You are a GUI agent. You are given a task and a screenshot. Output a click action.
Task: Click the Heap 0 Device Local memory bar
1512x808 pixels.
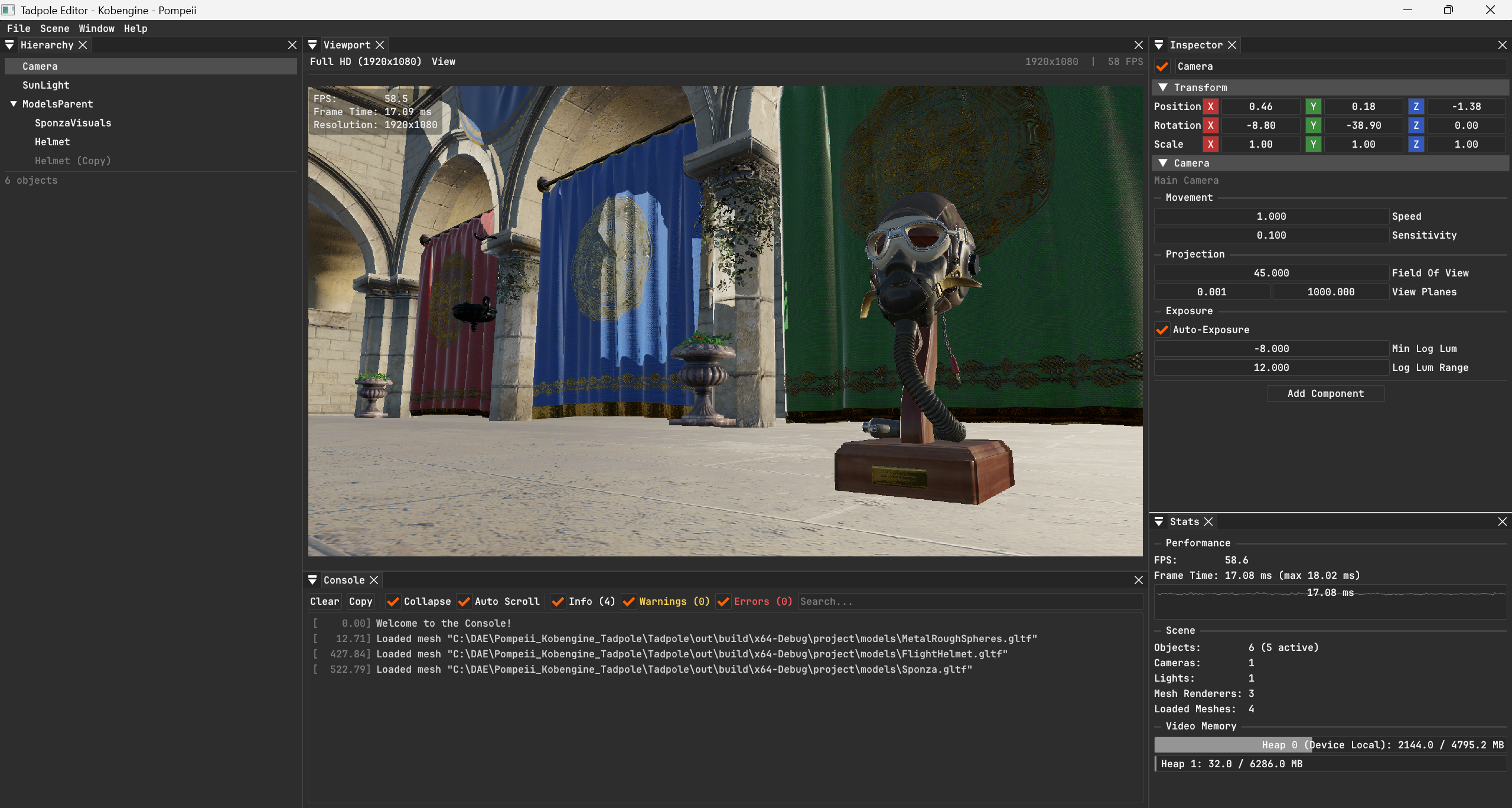point(1330,745)
